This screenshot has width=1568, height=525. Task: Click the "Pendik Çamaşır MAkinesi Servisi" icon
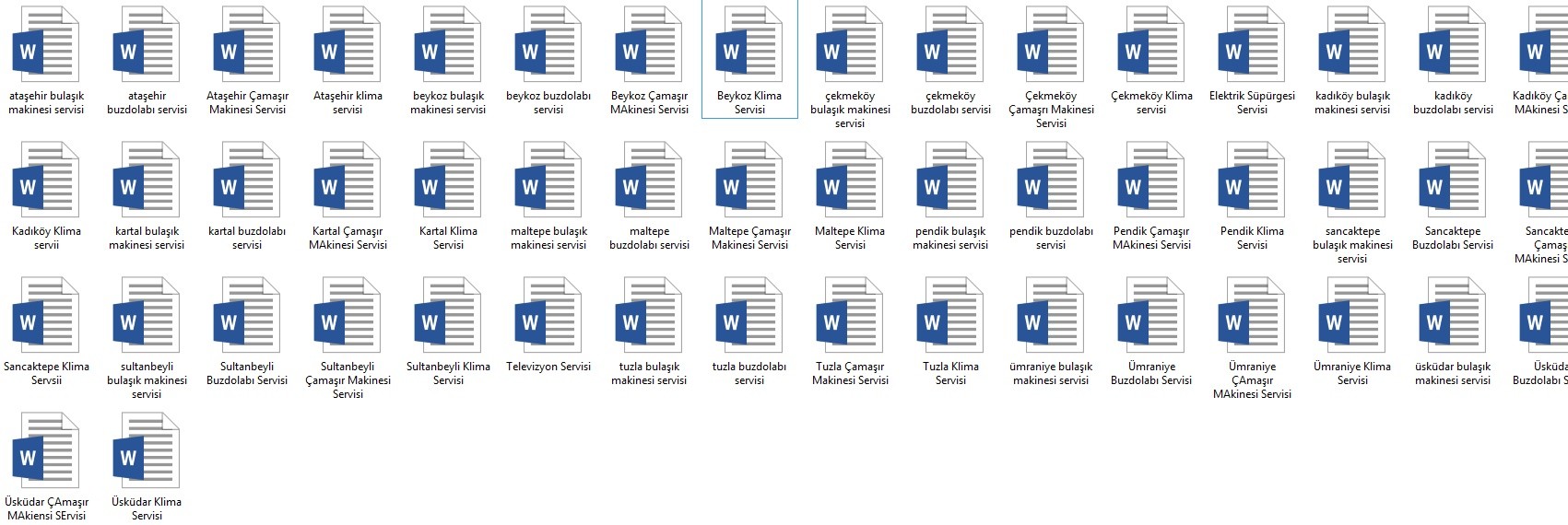pyautogui.click(x=1150, y=180)
